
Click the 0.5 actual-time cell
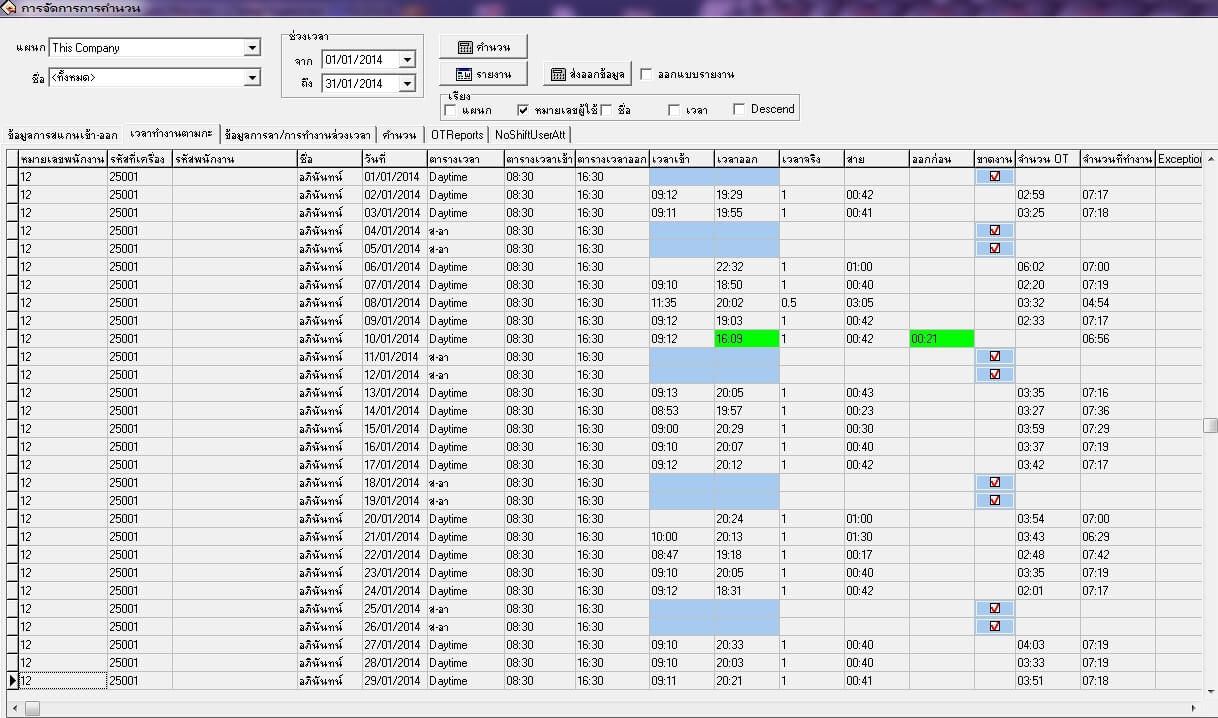pyautogui.click(x=811, y=303)
